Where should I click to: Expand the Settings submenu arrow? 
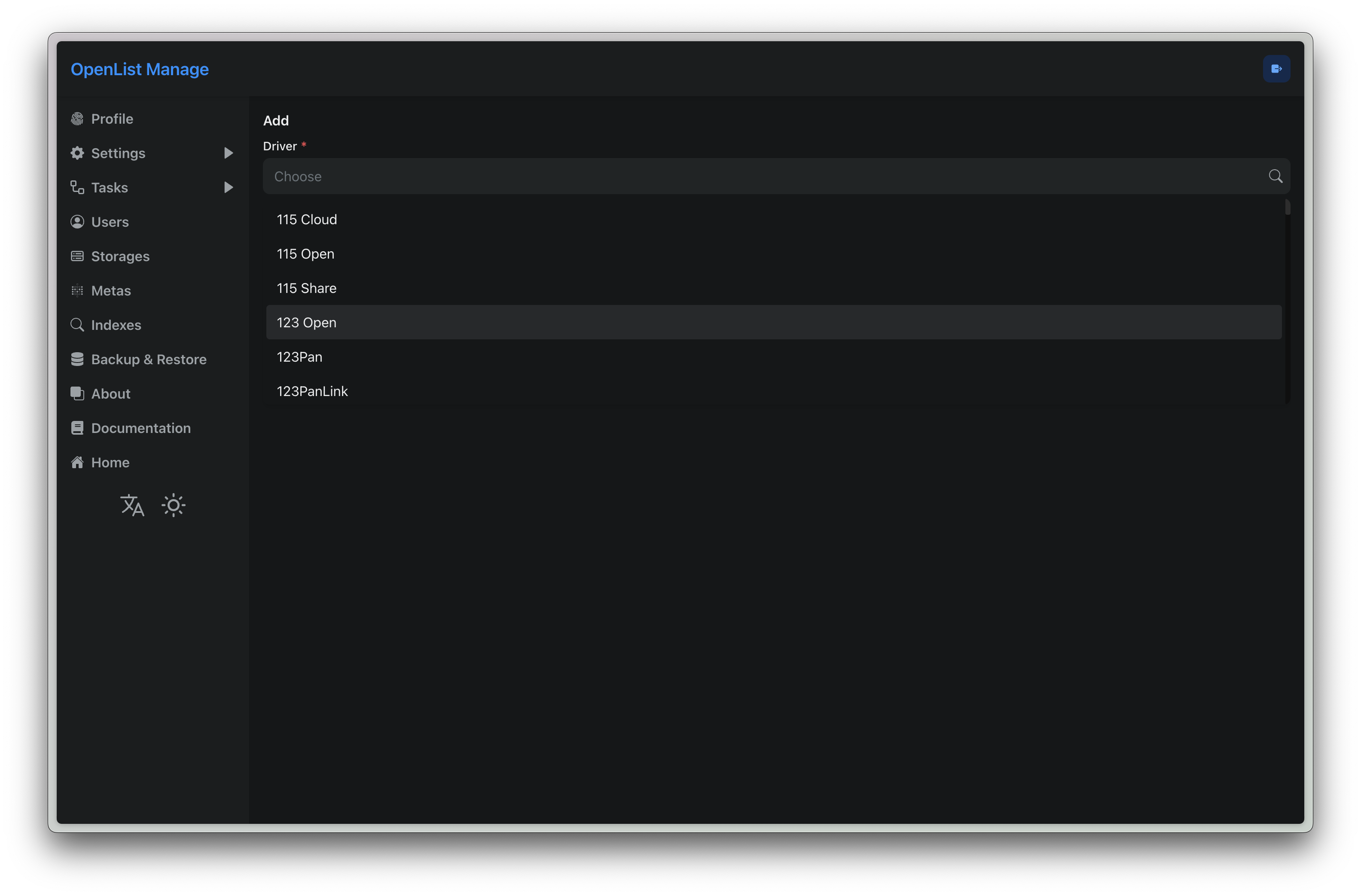(228, 153)
